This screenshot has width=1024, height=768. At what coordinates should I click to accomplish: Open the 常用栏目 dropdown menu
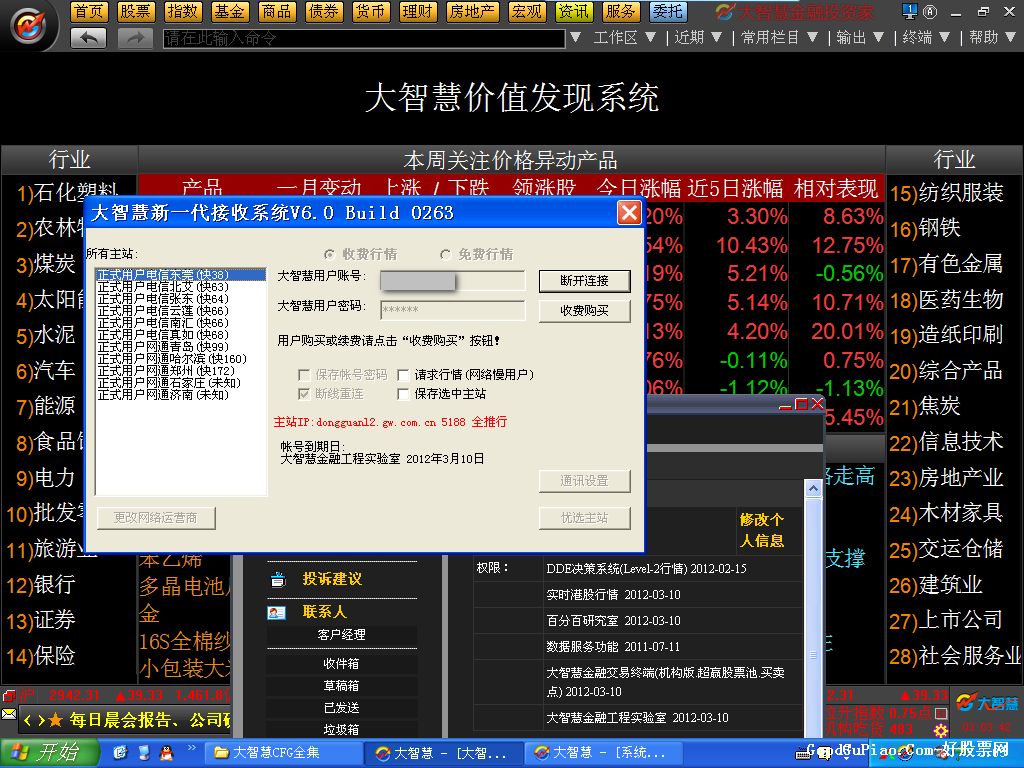779,38
